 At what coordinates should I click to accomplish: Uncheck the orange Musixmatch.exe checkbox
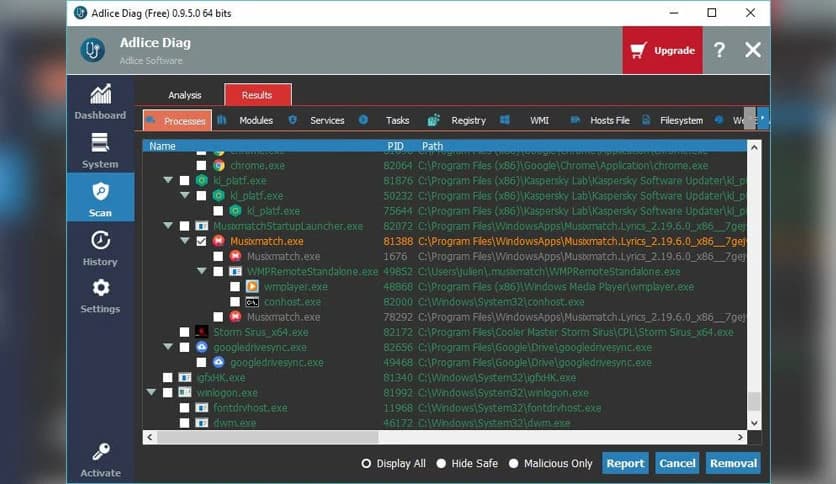coord(202,241)
